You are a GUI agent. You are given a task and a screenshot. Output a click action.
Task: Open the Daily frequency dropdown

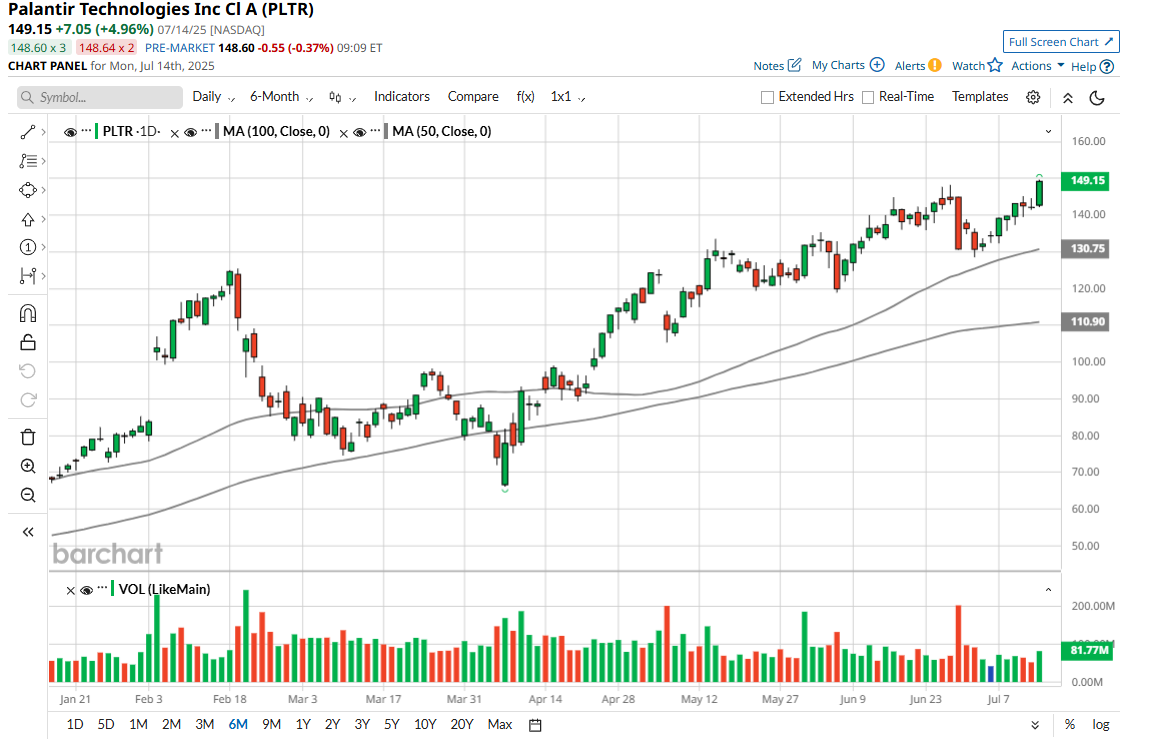point(213,97)
